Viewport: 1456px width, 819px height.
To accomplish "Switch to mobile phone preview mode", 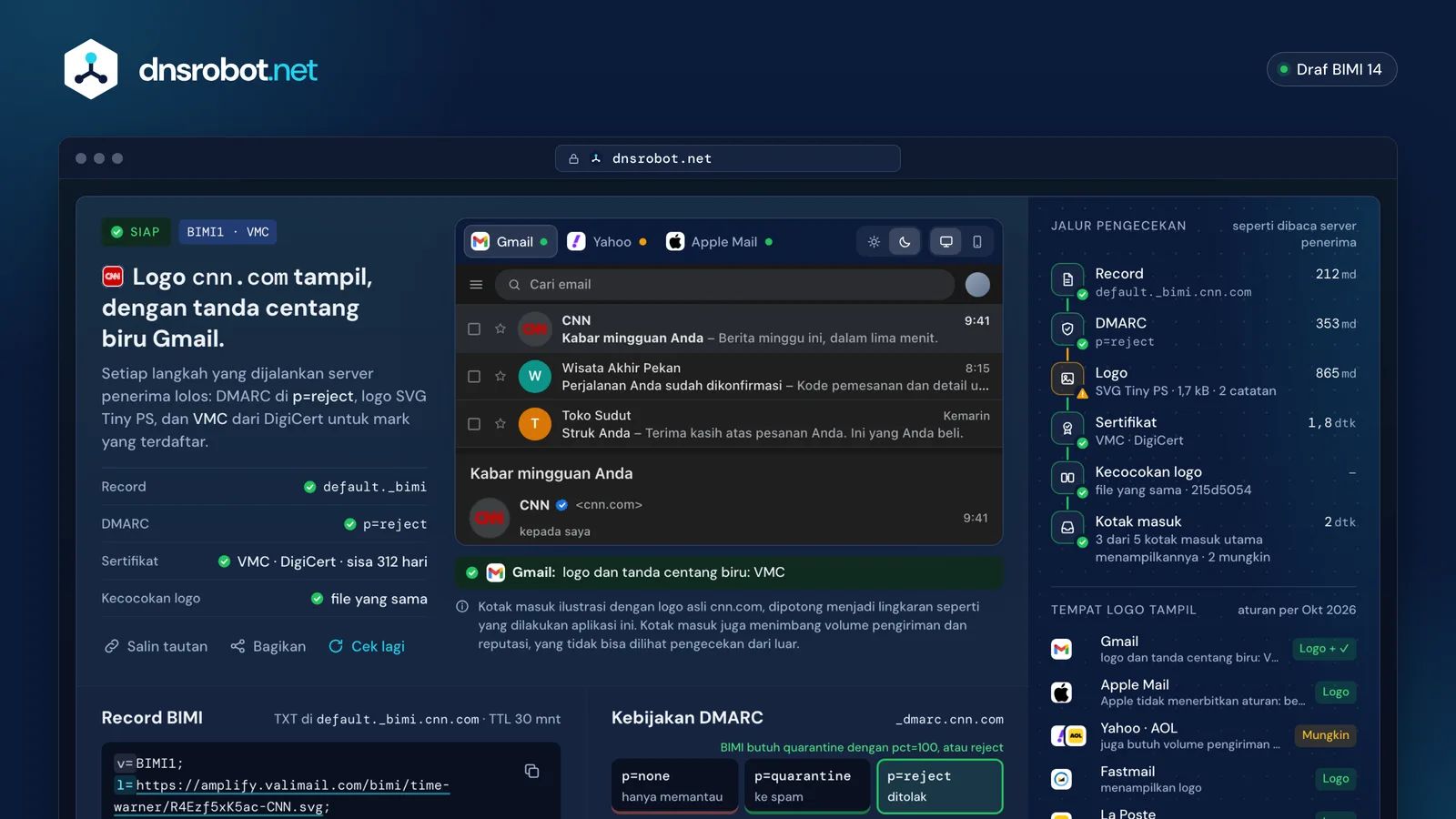I will coord(977,242).
